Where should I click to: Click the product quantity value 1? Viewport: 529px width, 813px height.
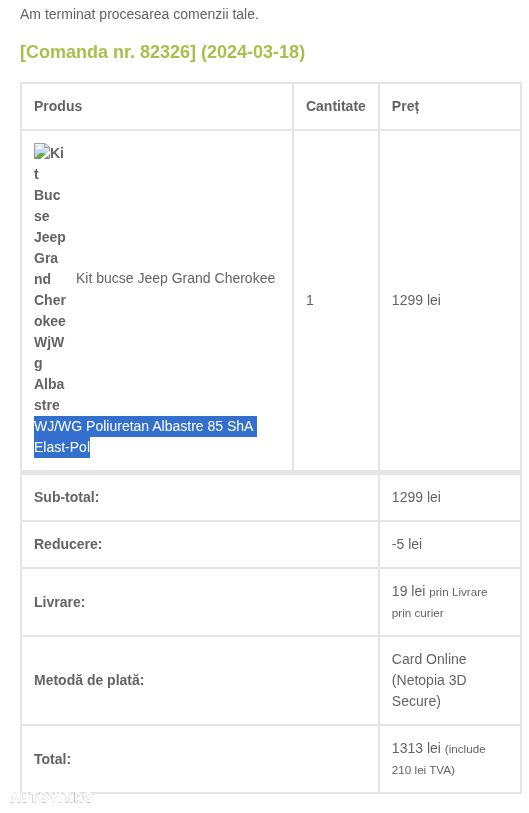pyautogui.click(x=310, y=300)
